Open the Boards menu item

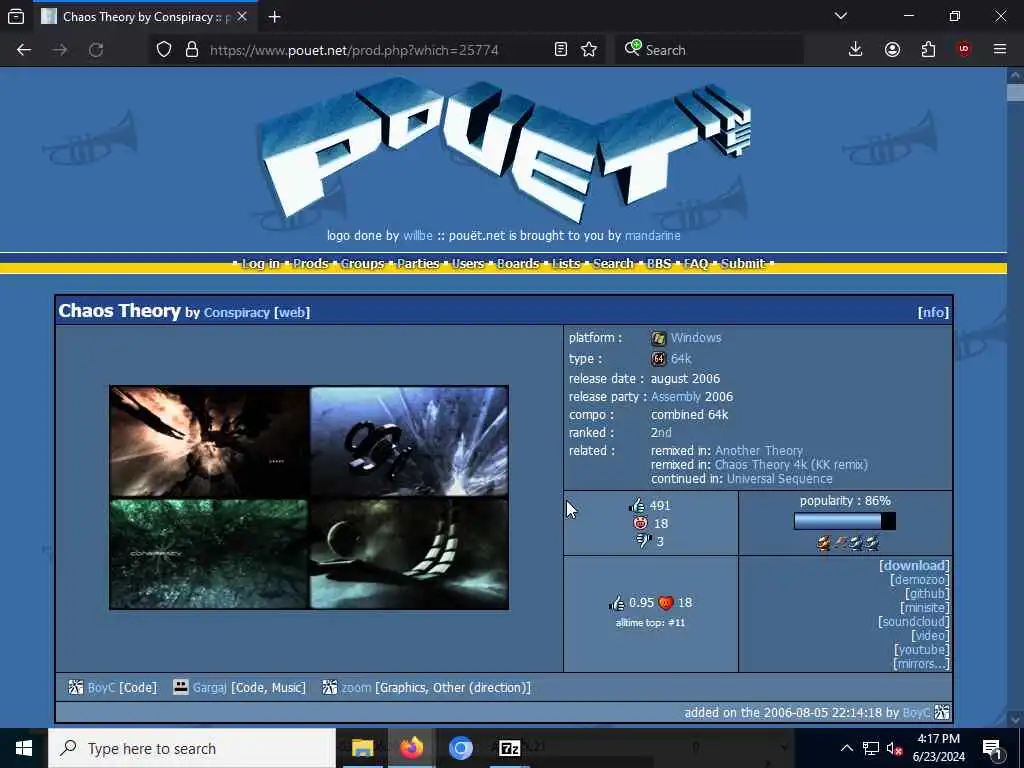(518, 264)
